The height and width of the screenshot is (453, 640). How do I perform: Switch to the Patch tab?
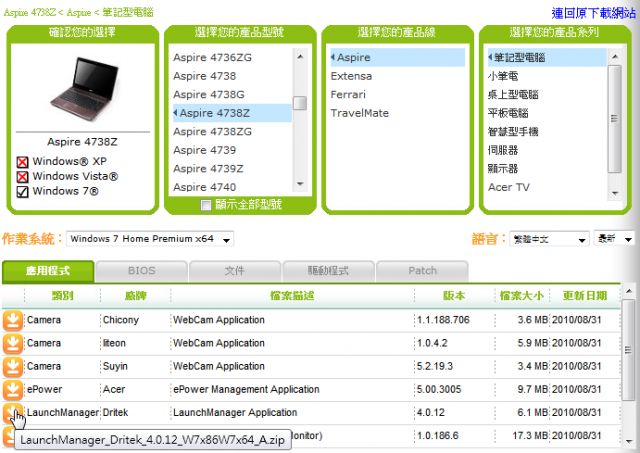tap(422, 271)
